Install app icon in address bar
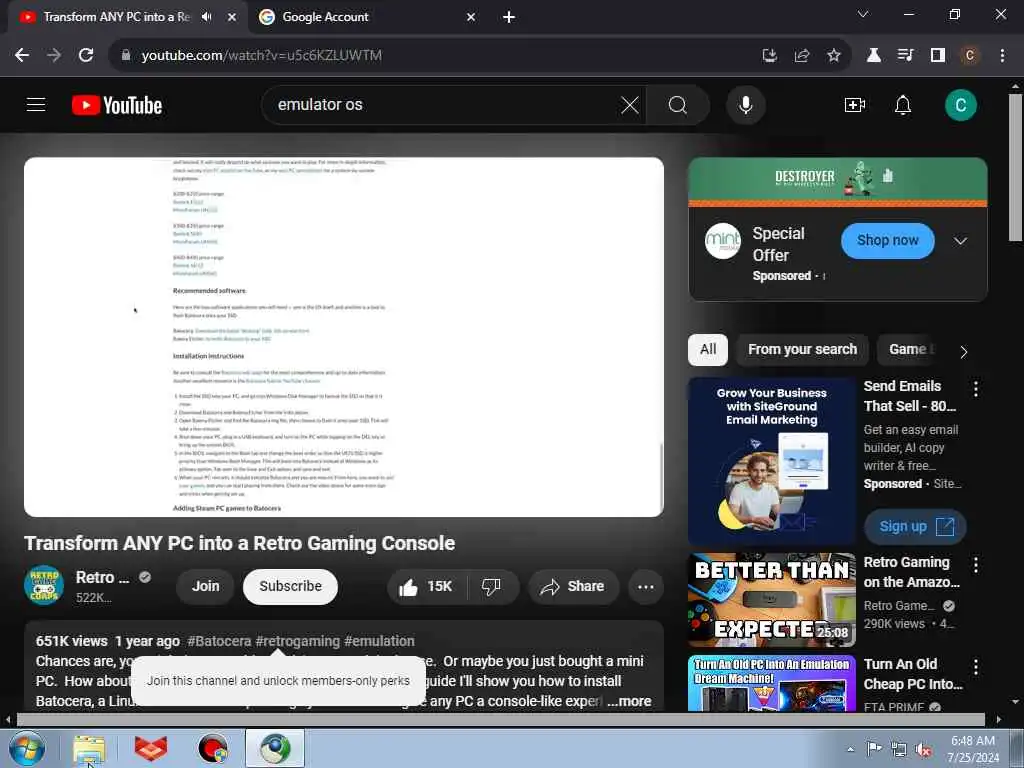The width and height of the screenshot is (1024, 768). click(770, 56)
